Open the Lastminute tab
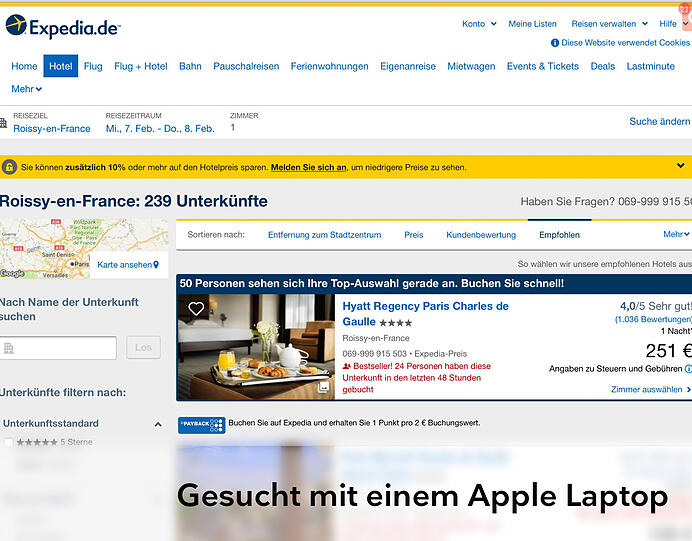Screen dimensions: 692x541 coord(651,66)
